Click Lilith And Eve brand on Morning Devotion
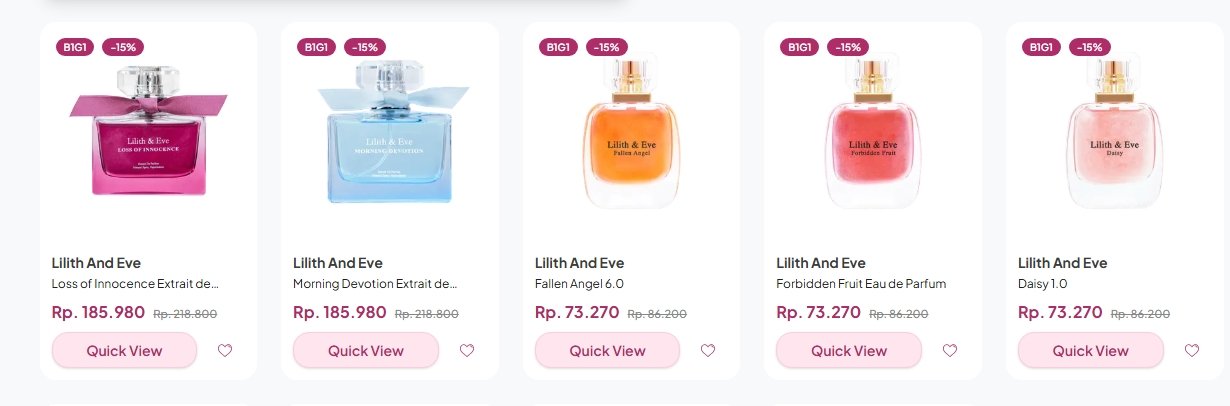Viewport: 1230px width, 406px height. tap(338, 263)
